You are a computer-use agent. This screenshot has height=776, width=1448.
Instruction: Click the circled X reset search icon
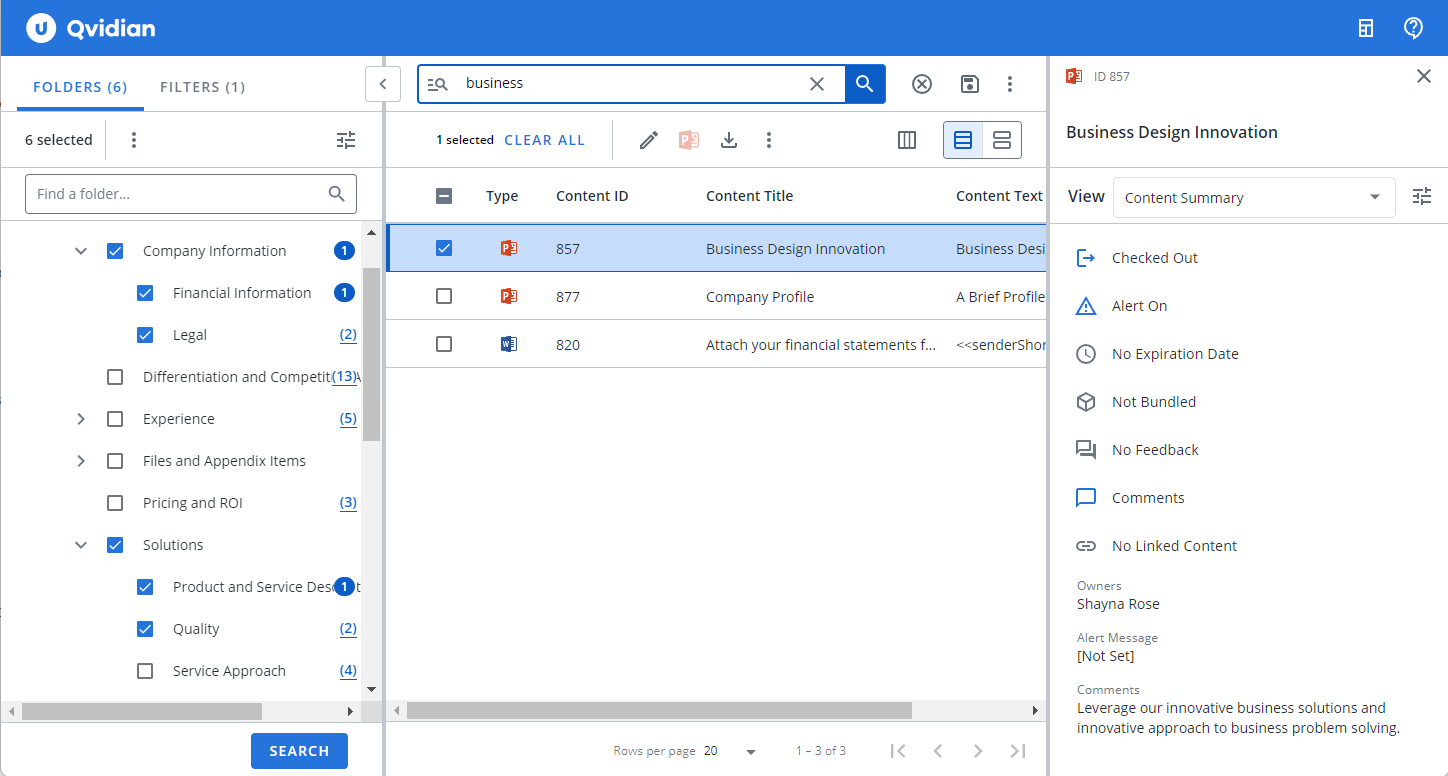tap(922, 84)
